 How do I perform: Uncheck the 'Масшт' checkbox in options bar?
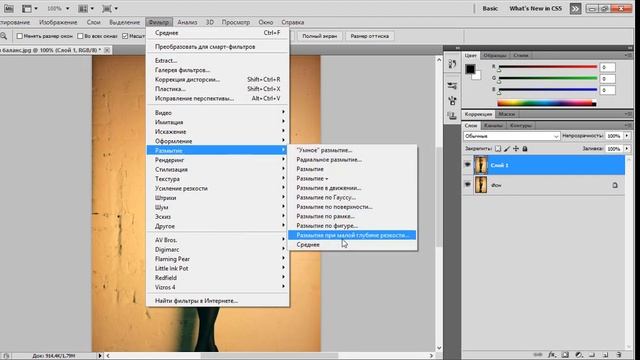pyautogui.click(x=125, y=36)
